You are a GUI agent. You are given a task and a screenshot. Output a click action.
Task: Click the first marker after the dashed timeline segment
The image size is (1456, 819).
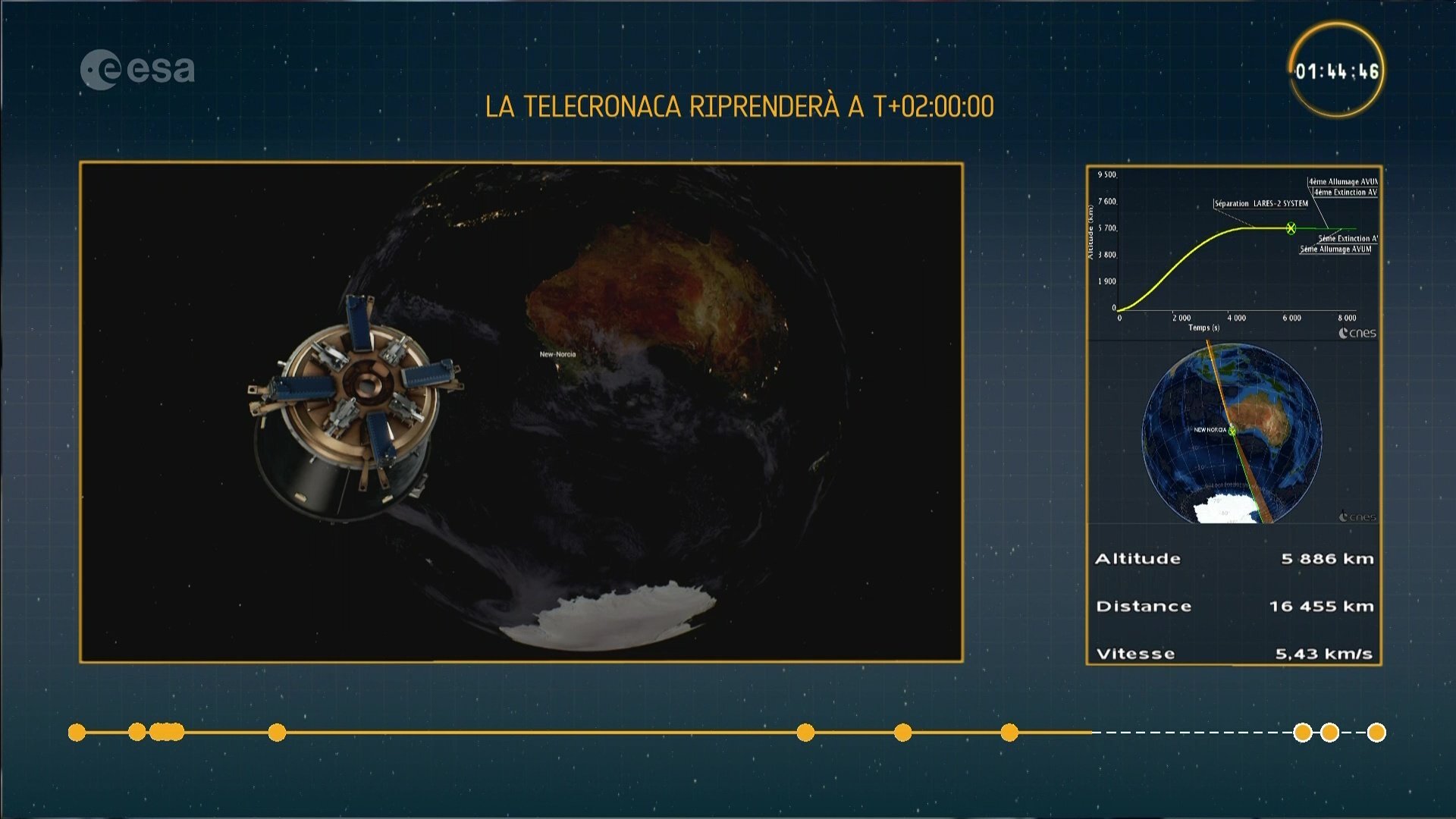[x=1302, y=732]
